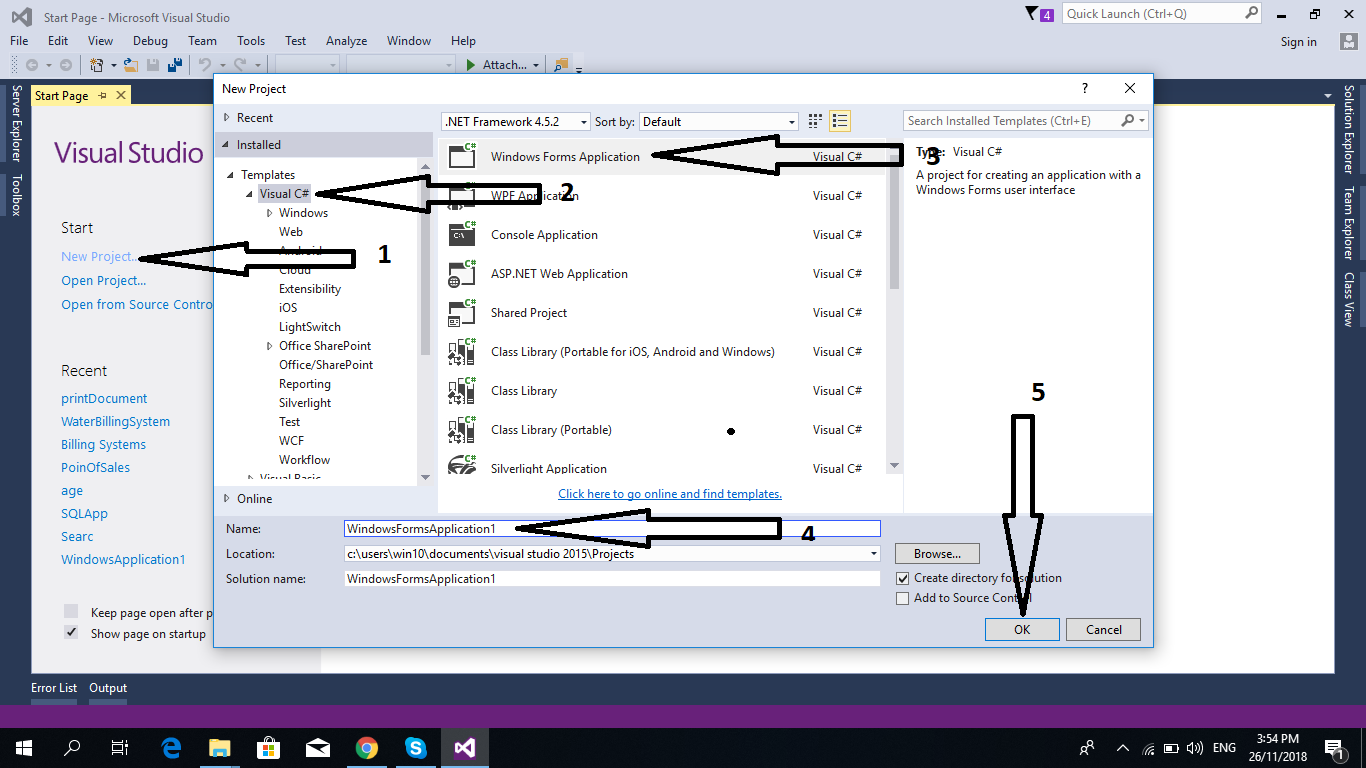Open Skype from the taskbar

[x=416, y=747]
